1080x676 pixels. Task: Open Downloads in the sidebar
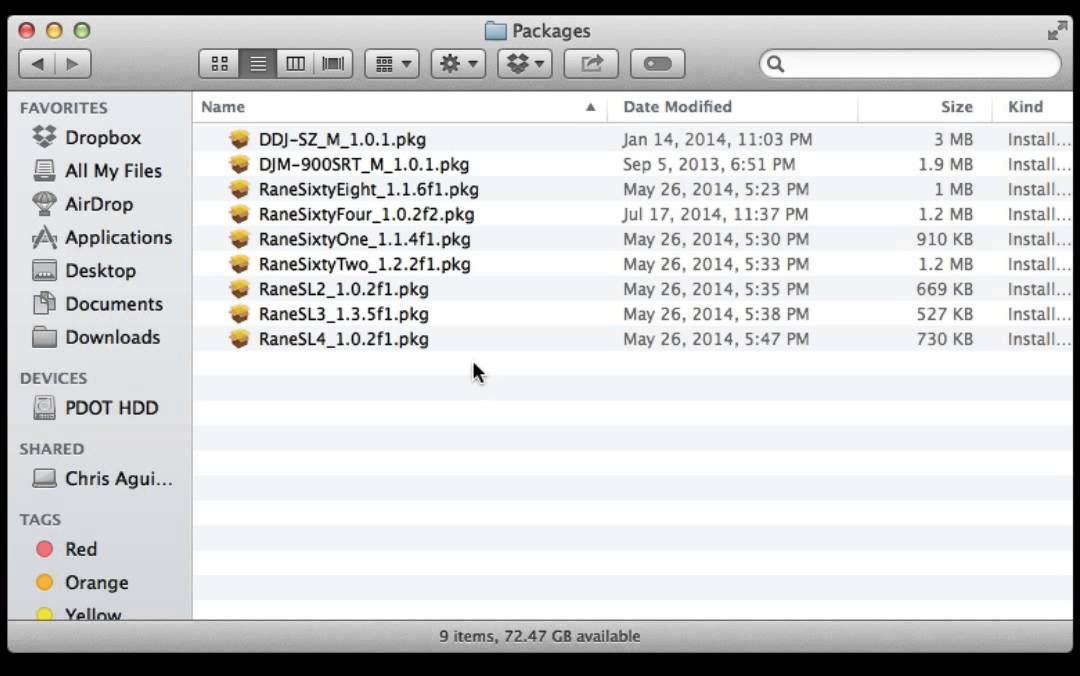(x=96, y=337)
